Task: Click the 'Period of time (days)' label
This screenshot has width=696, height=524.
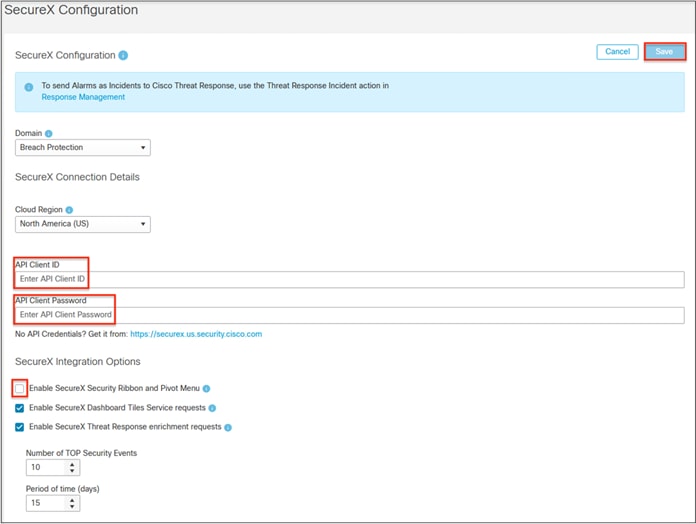Action: coord(63,489)
